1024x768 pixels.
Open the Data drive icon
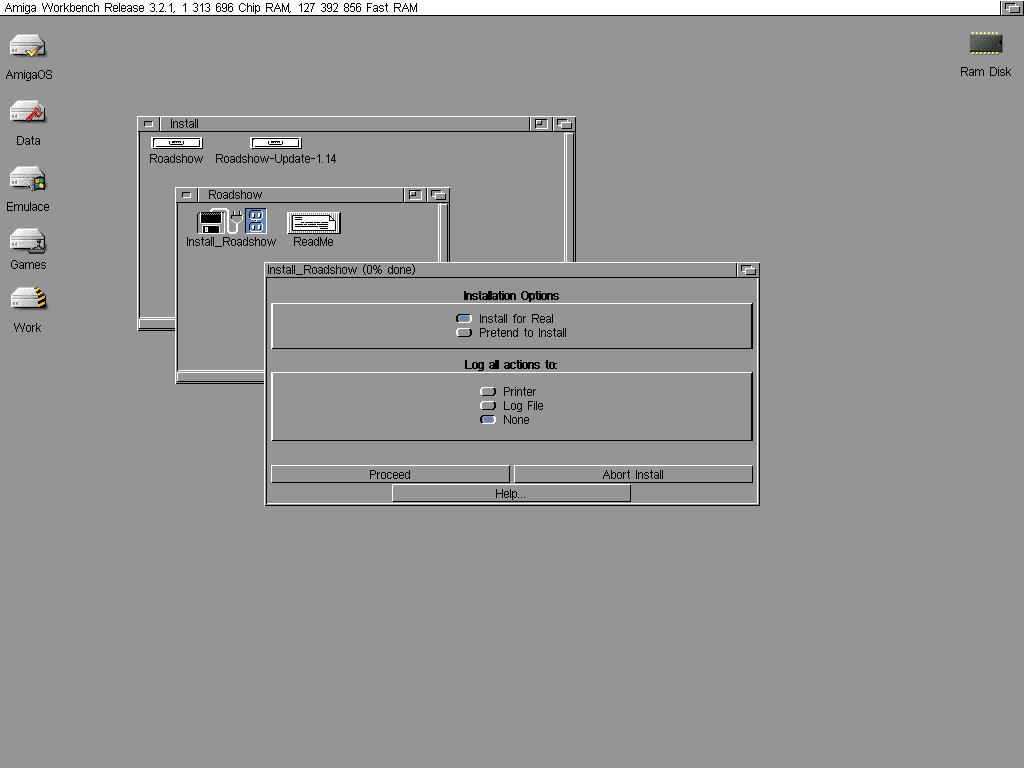pos(28,112)
